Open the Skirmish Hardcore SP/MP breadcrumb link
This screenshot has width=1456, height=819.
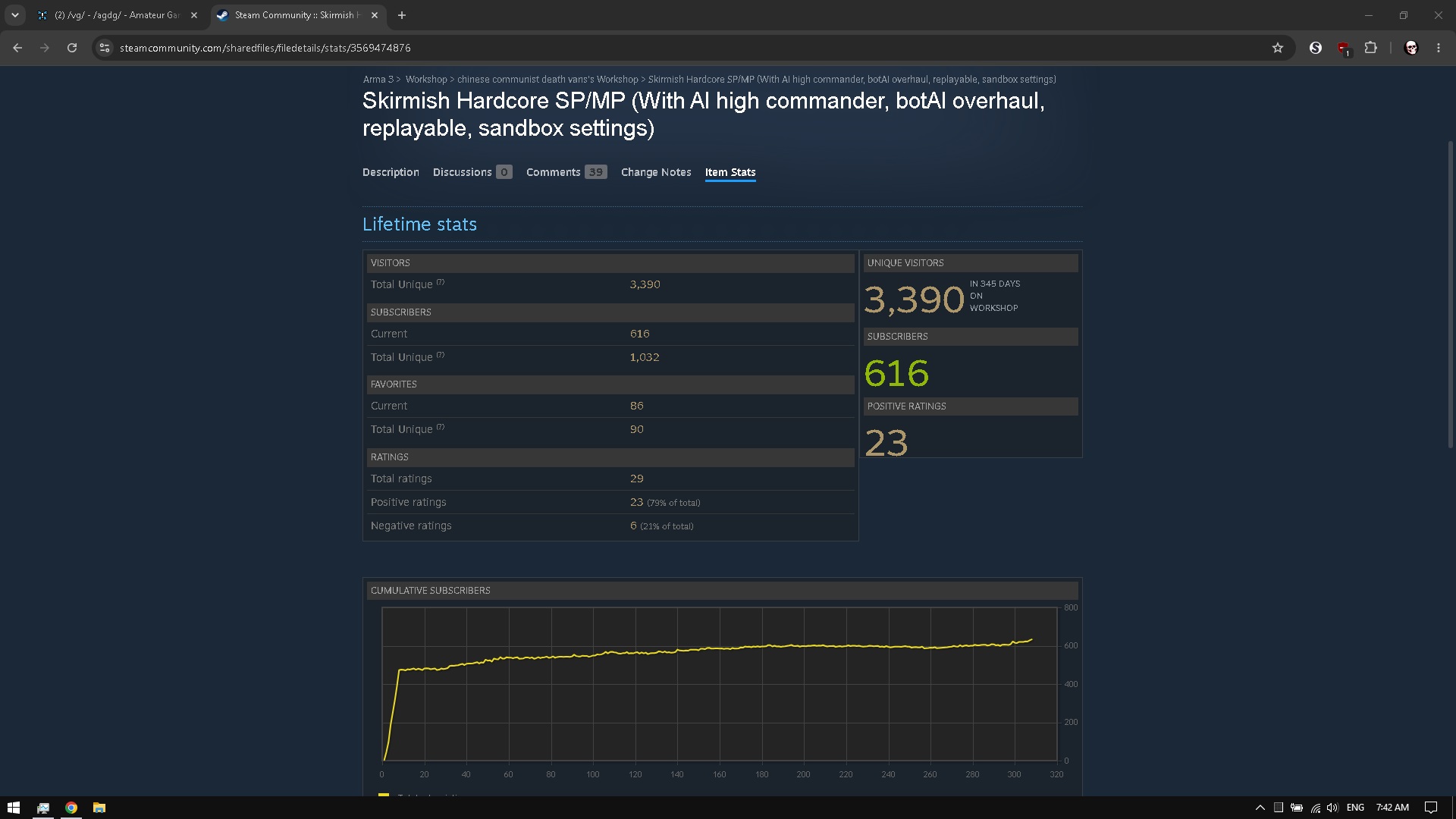coord(852,80)
